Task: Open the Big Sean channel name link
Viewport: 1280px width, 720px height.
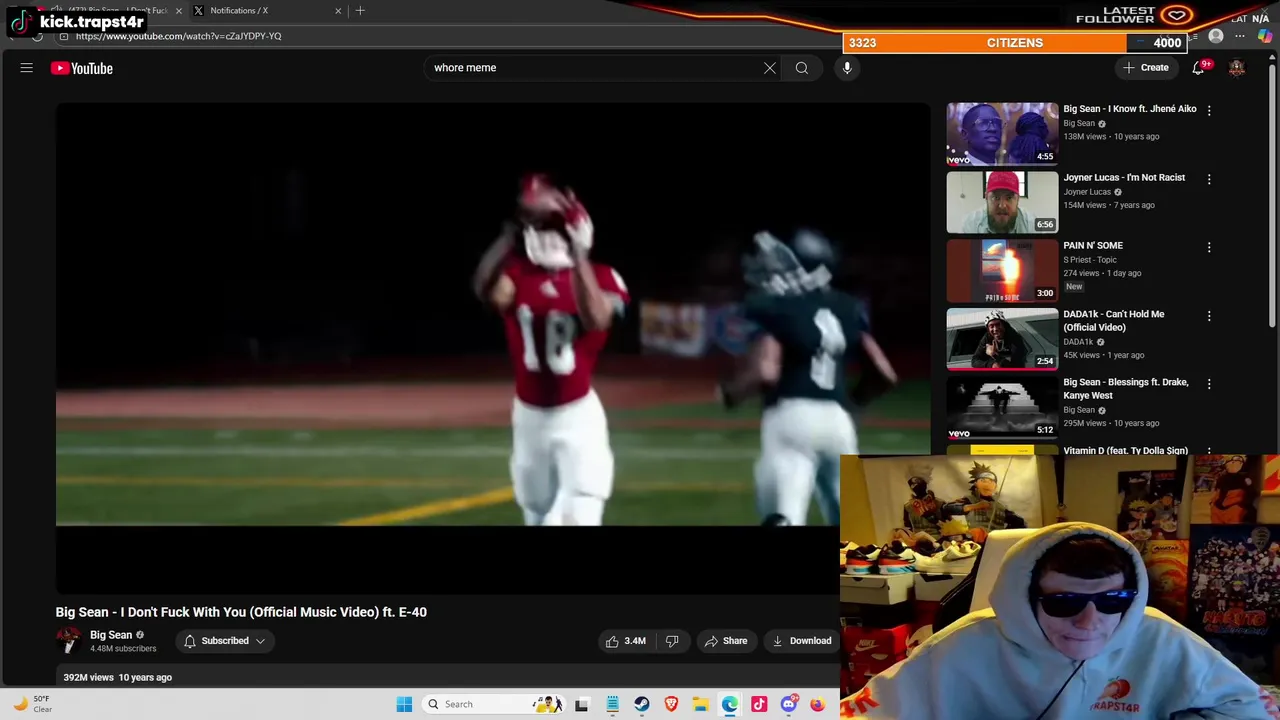Action: click(x=111, y=635)
